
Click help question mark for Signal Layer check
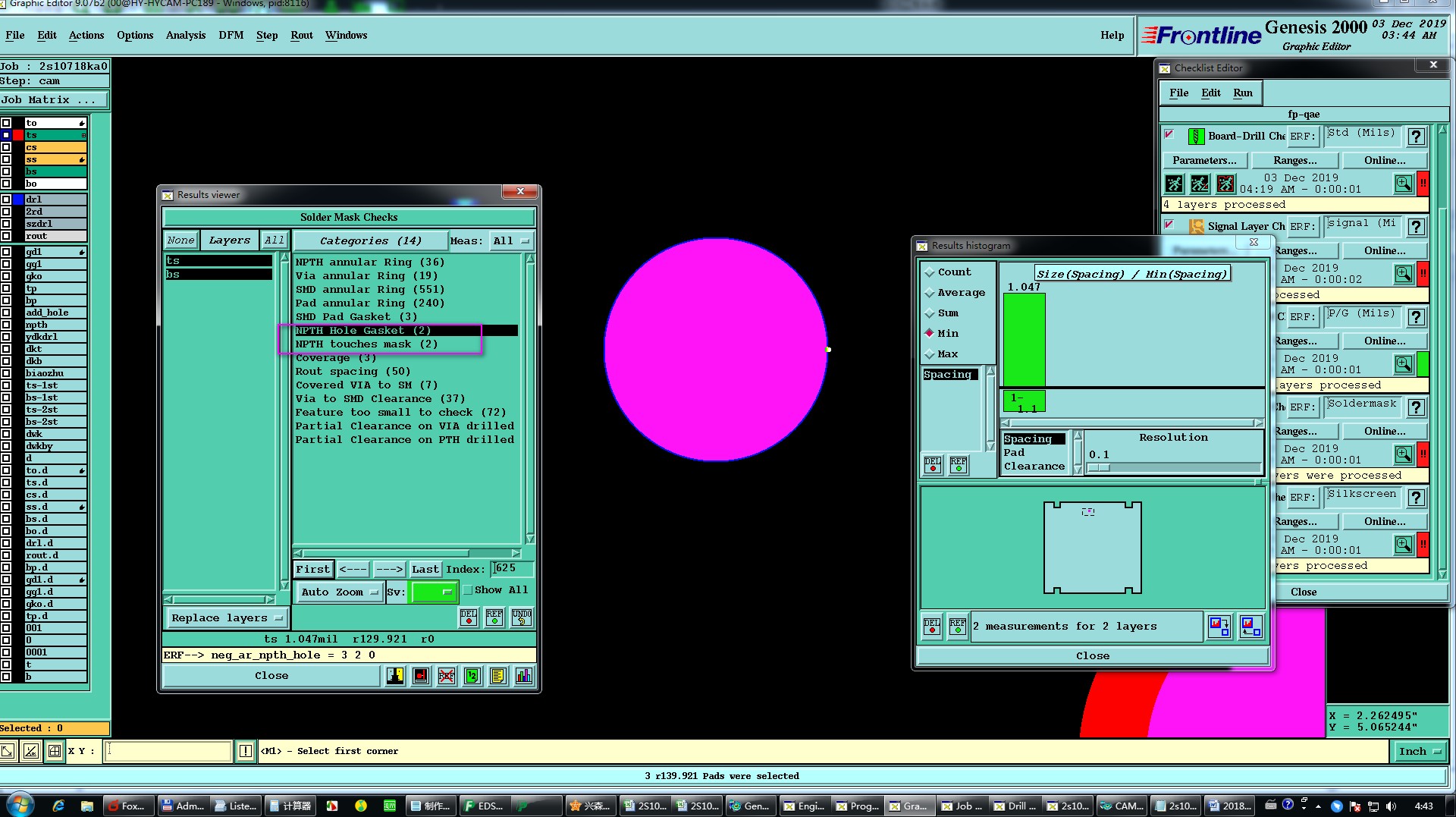1416,227
